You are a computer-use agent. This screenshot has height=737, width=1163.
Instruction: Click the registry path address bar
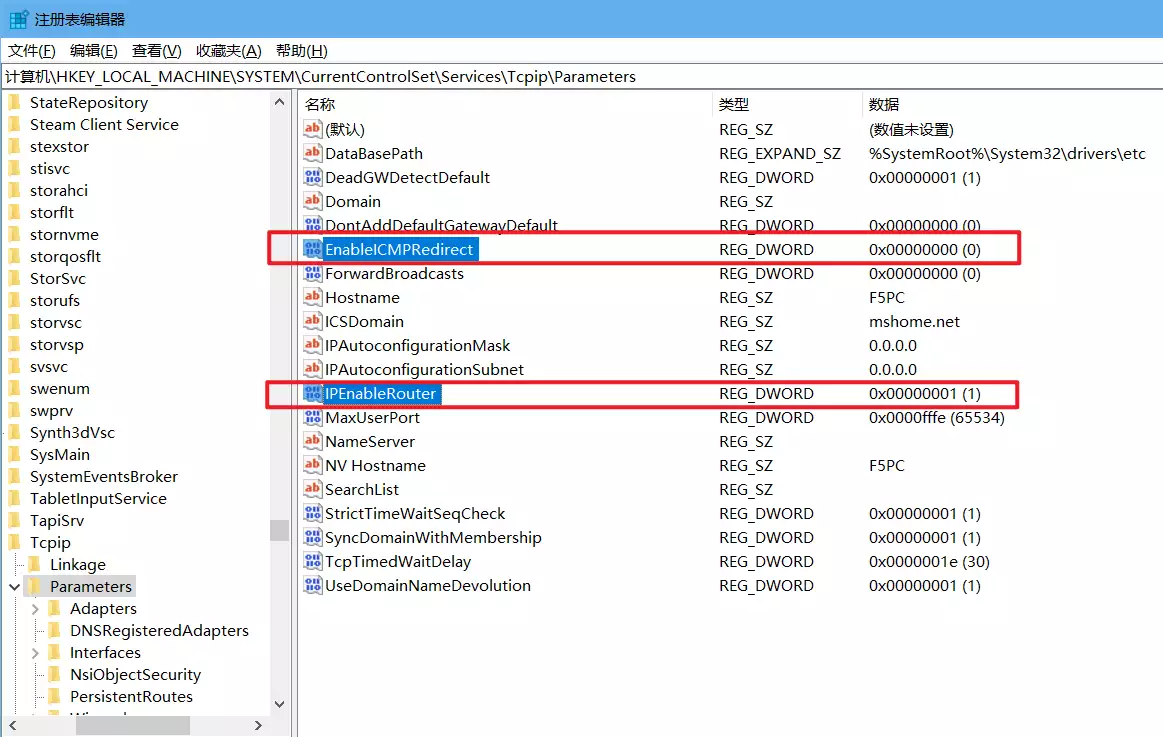click(580, 77)
